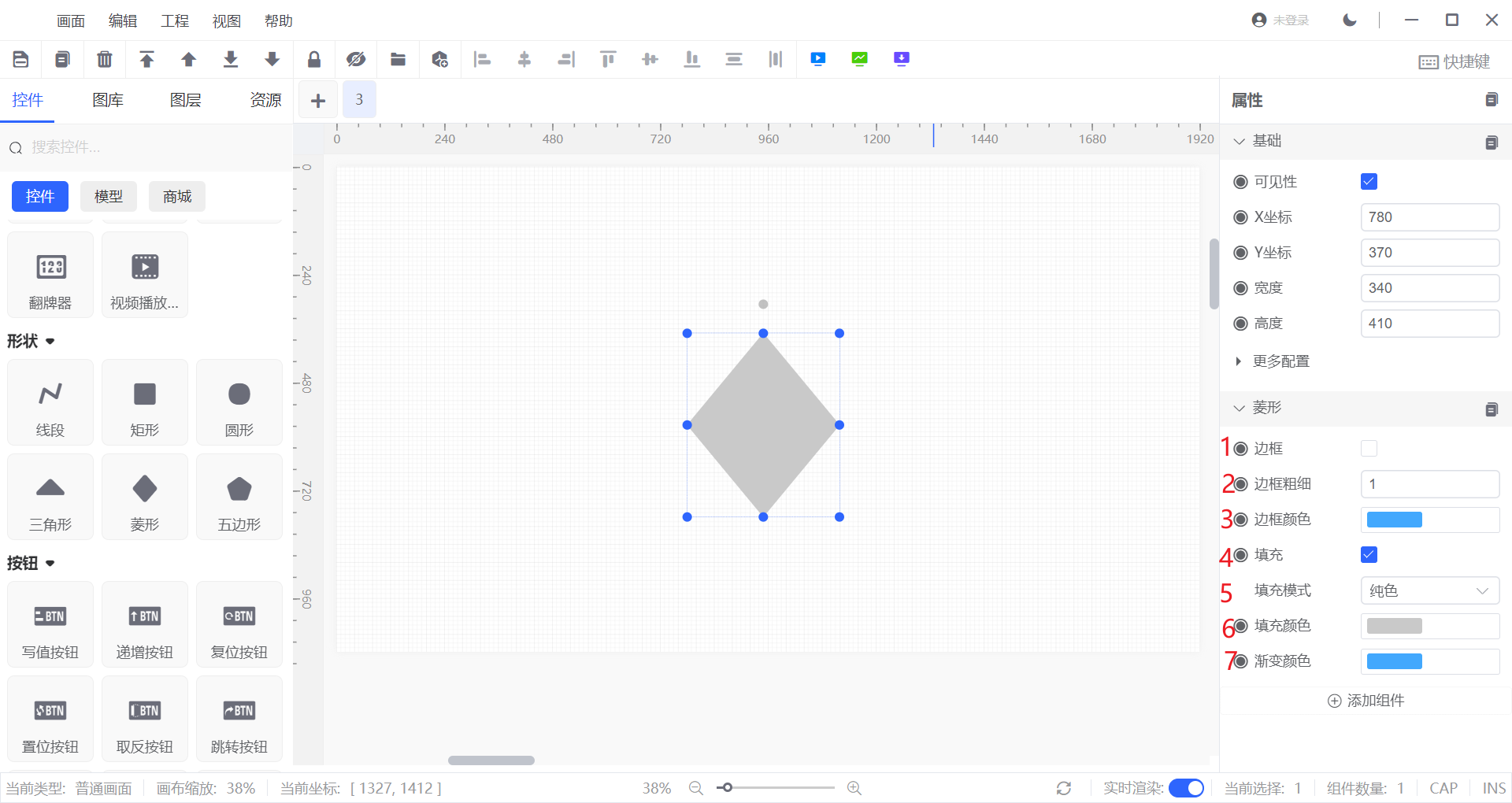
Task: Click the lock icon in toolbar
Action: click(x=314, y=59)
